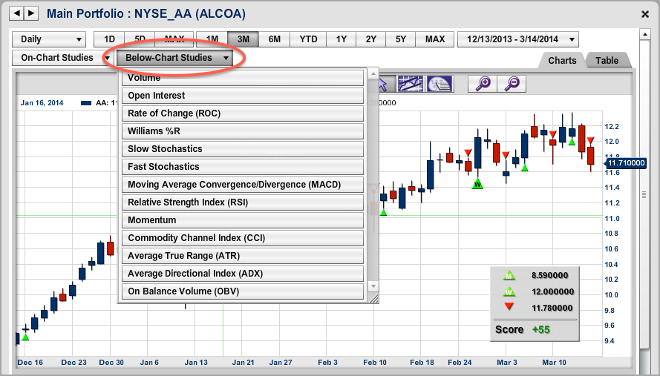Screen dimensions: 660x376
Task: Click the Dec 16 axis date label
Action: coord(30,363)
